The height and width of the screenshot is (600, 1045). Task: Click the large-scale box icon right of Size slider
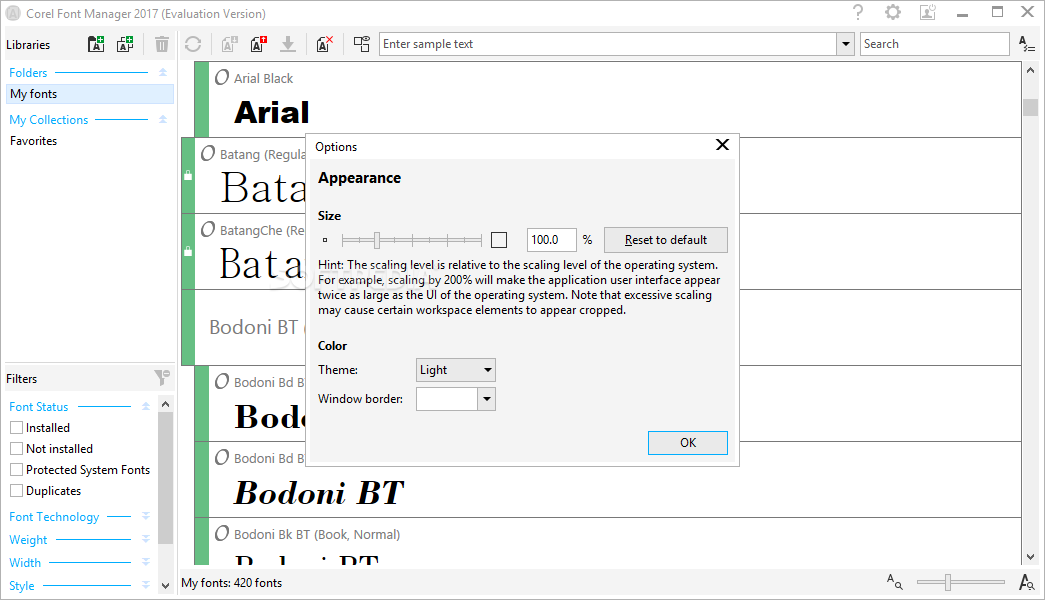coord(499,240)
